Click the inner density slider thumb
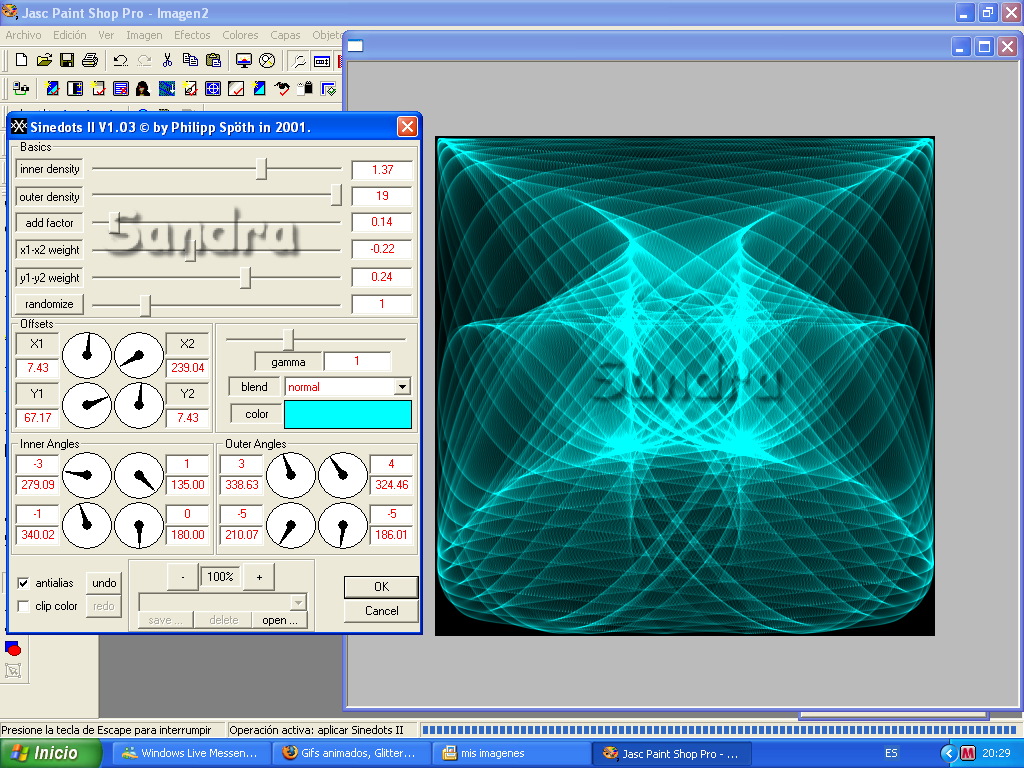 (261, 168)
